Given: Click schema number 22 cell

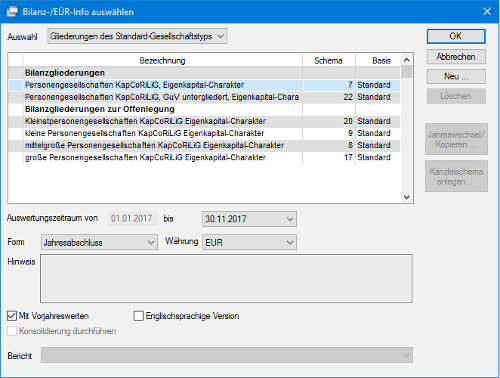Looking at the screenshot, I should click(329, 97).
